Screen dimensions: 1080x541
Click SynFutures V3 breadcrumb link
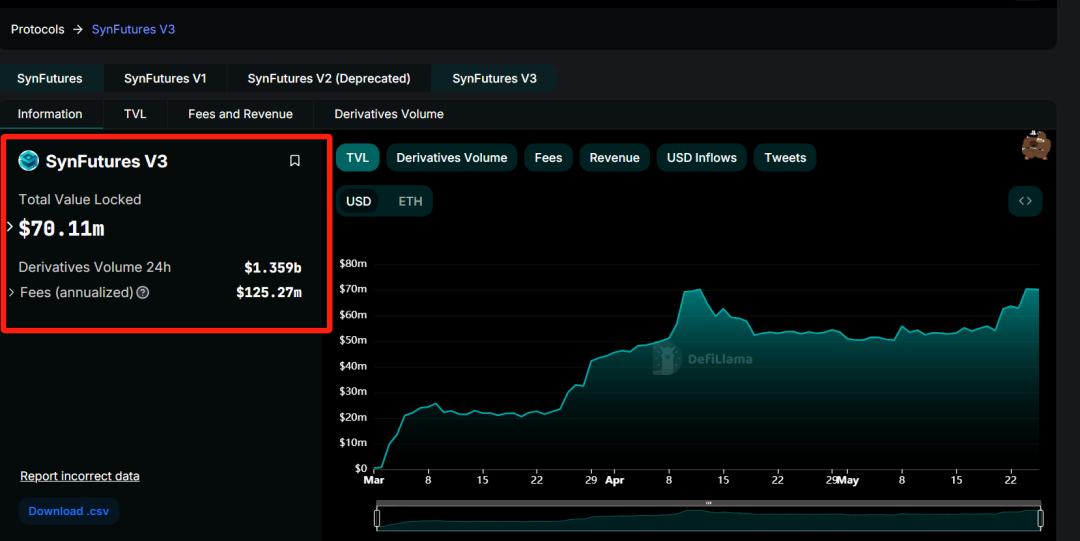tap(134, 30)
